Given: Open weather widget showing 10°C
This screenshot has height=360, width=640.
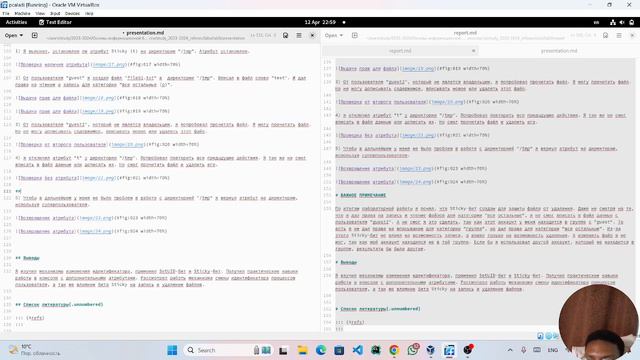Looking at the screenshot, I should [35, 350].
